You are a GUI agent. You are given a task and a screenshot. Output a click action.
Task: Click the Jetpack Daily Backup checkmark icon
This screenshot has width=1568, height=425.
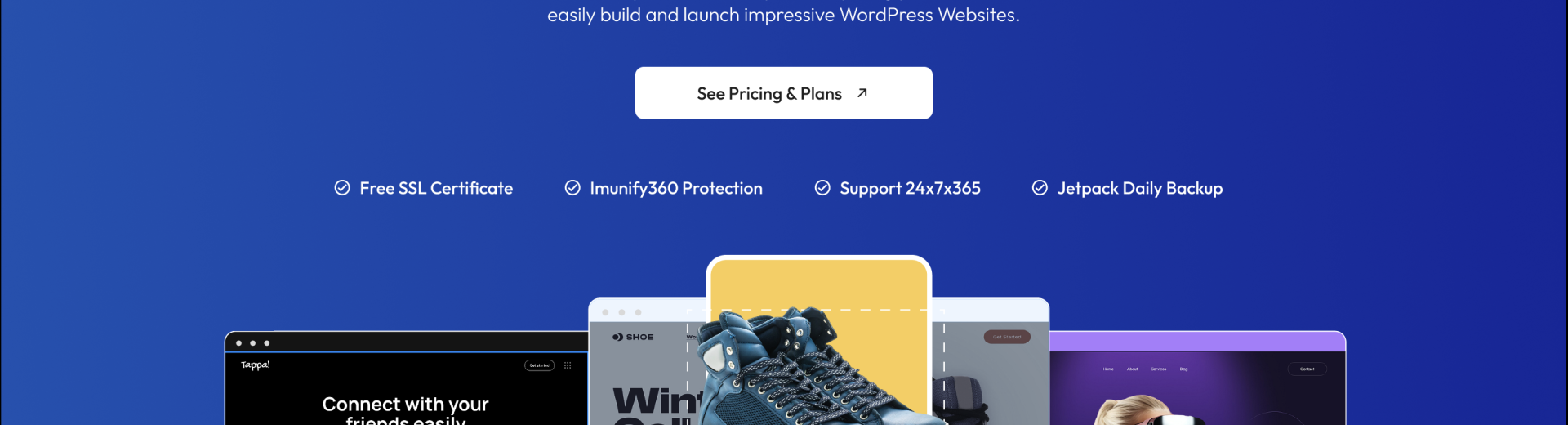pyautogui.click(x=1040, y=188)
